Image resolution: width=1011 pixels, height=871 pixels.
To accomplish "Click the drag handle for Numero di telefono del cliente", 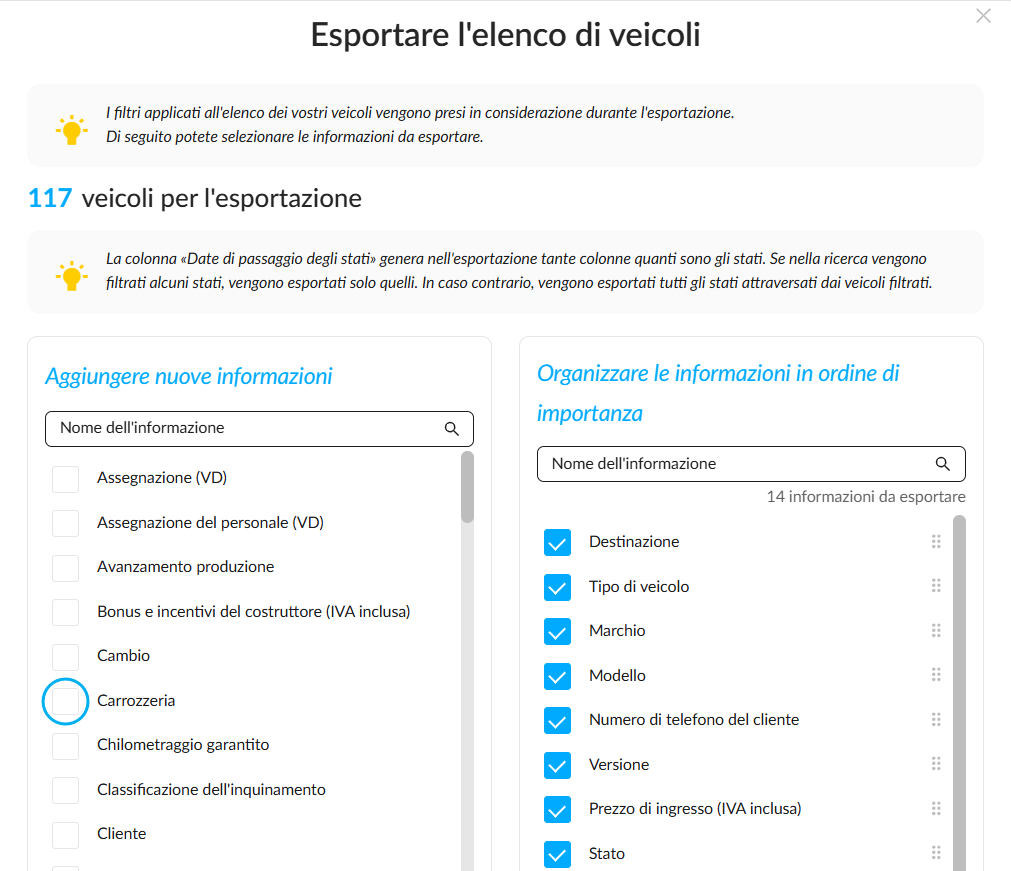I will [x=936, y=719].
